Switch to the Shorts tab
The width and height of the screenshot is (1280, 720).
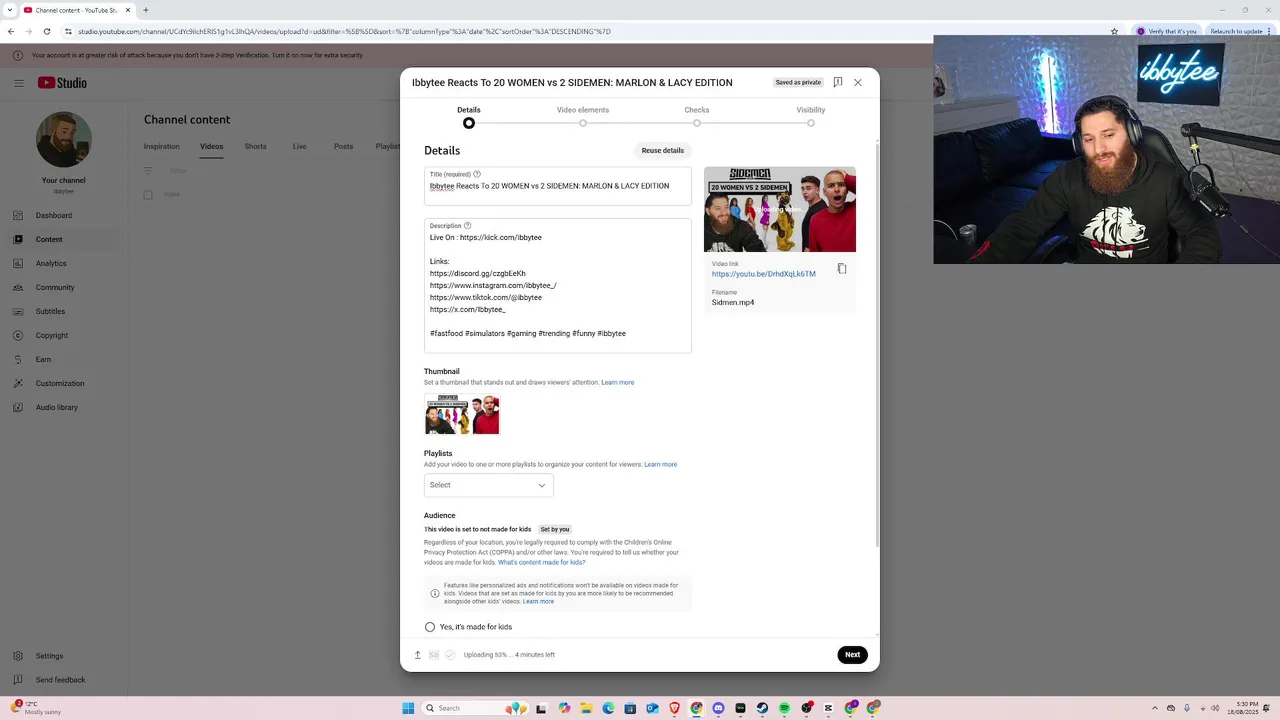point(256,146)
